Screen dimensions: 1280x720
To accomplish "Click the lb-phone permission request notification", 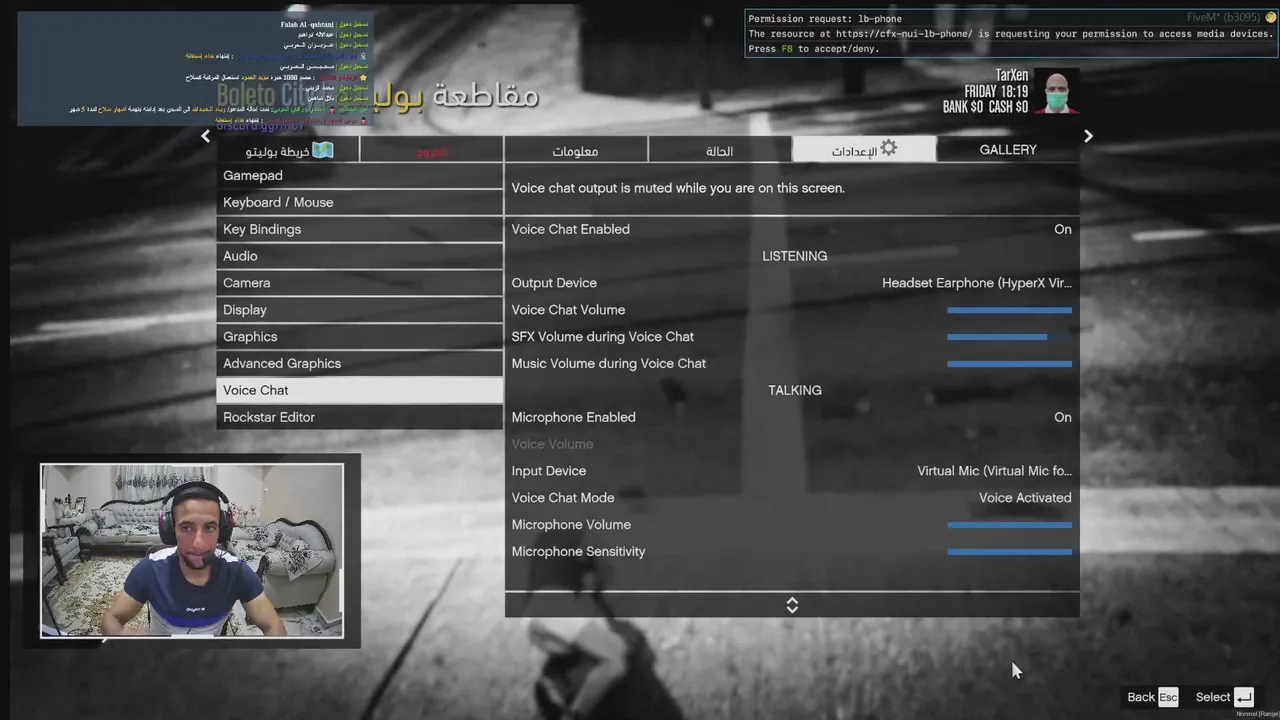I will pos(1010,33).
